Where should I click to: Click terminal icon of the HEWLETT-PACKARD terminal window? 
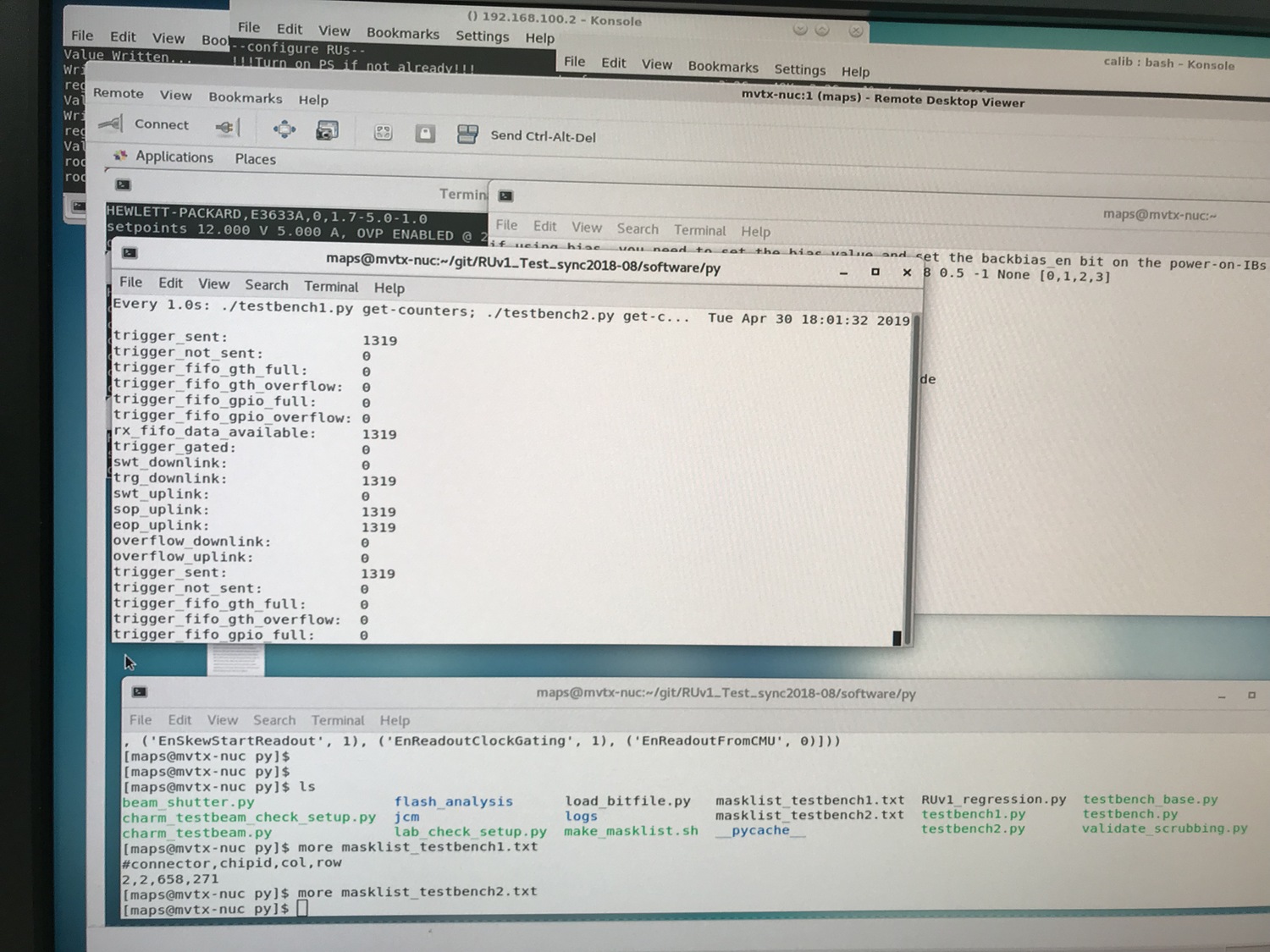click(123, 184)
